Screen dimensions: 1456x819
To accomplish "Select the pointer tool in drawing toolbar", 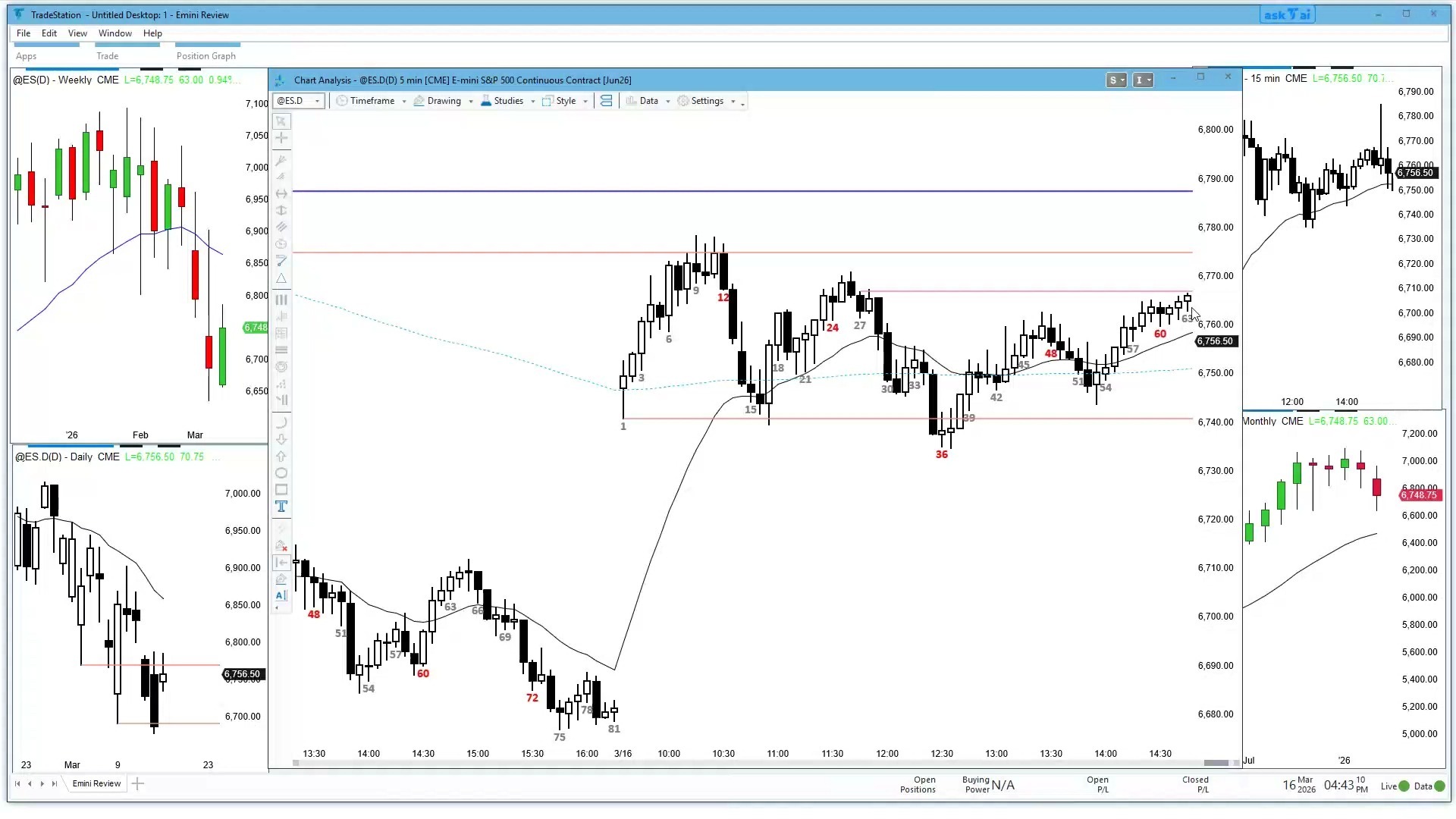I will pyautogui.click(x=281, y=121).
